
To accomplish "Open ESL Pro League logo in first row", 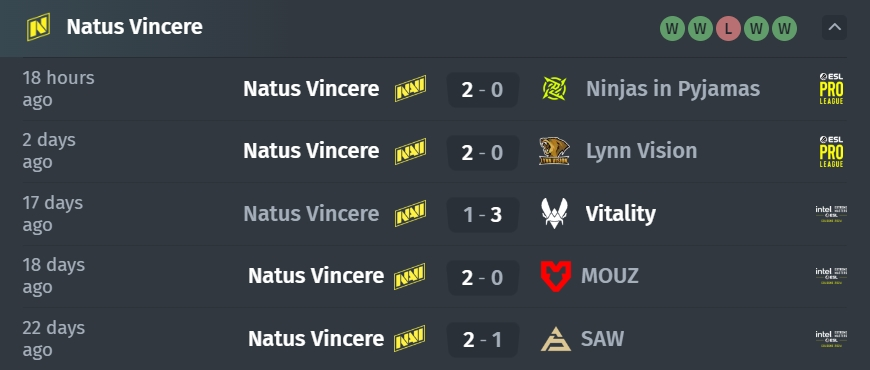I will [831, 89].
